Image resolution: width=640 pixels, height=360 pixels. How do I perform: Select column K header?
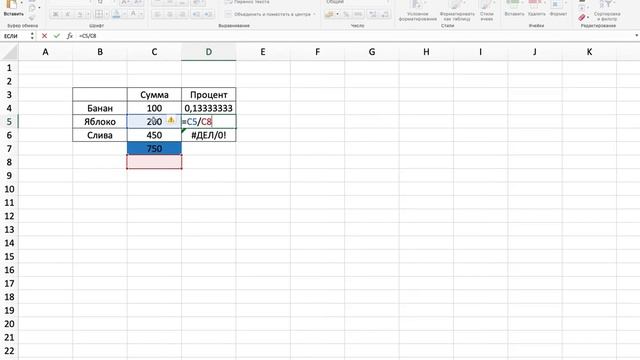pyautogui.click(x=589, y=52)
